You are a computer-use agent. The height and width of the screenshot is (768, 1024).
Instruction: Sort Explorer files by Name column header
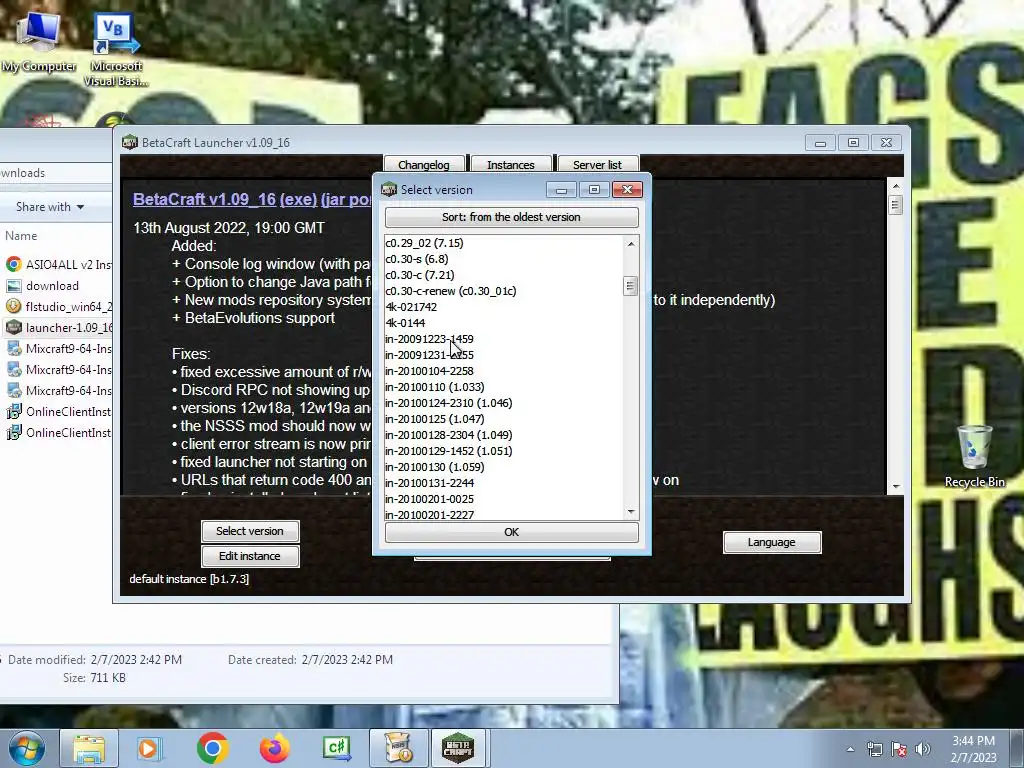click(x=21, y=236)
